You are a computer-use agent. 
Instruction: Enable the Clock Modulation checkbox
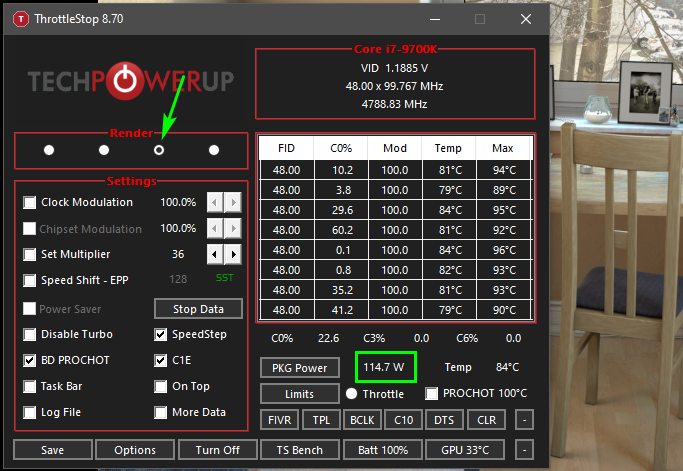[30, 202]
